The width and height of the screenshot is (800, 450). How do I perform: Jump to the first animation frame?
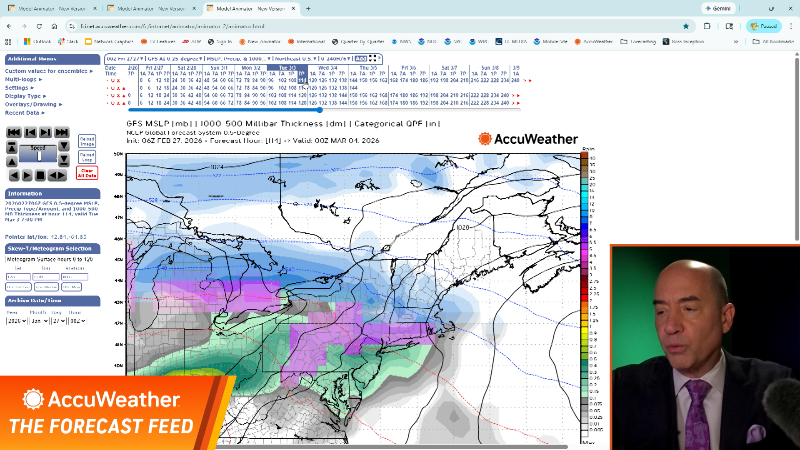point(13,132)
